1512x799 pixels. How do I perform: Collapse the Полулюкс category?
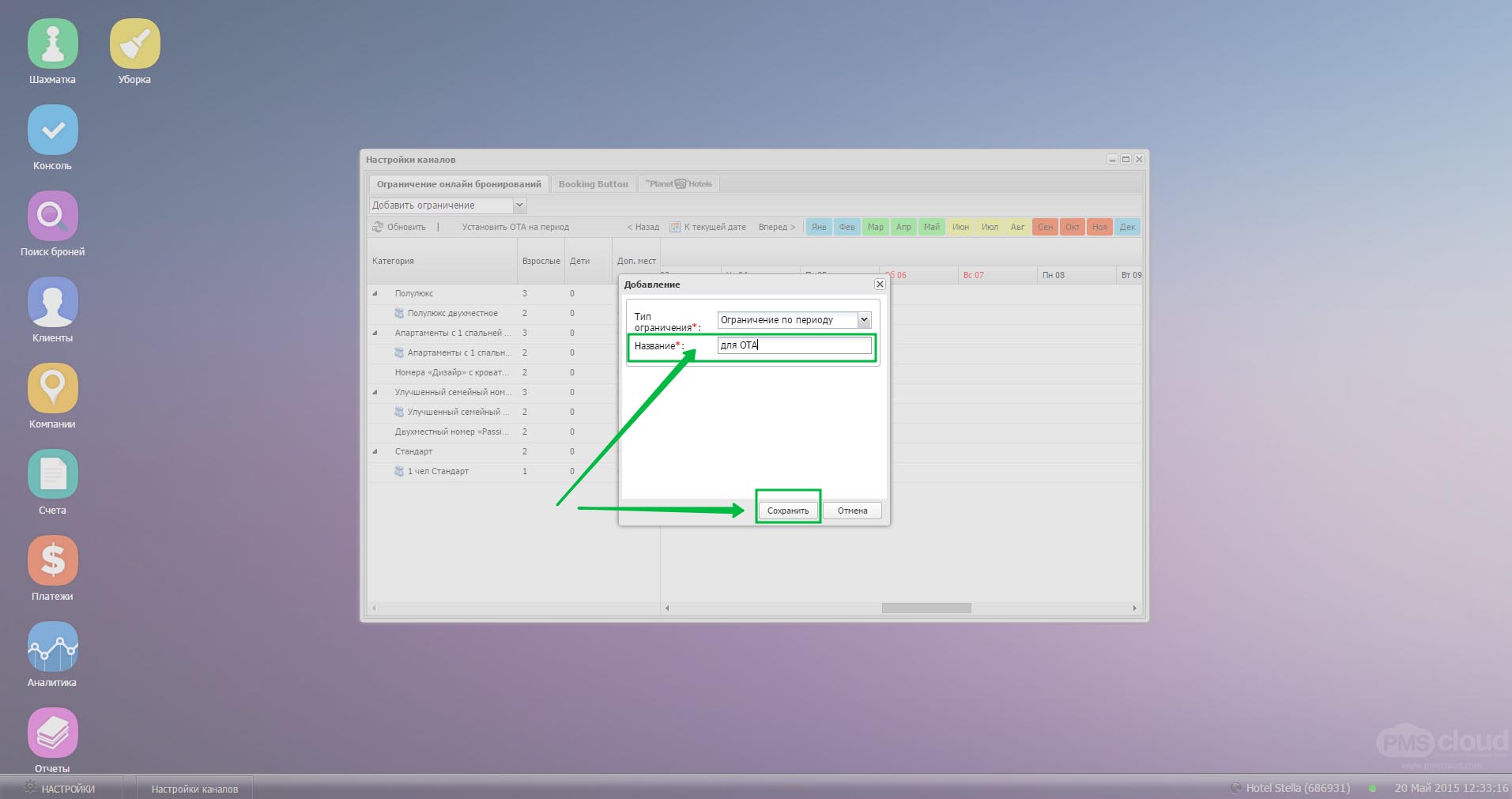[x=375, y=293]
